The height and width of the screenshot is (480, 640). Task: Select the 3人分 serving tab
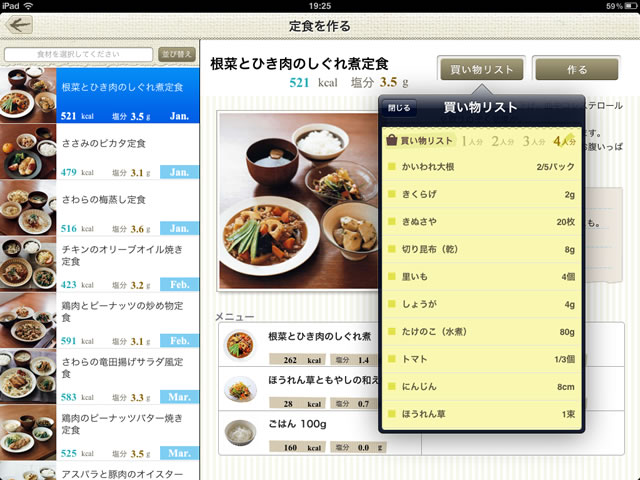534,141
